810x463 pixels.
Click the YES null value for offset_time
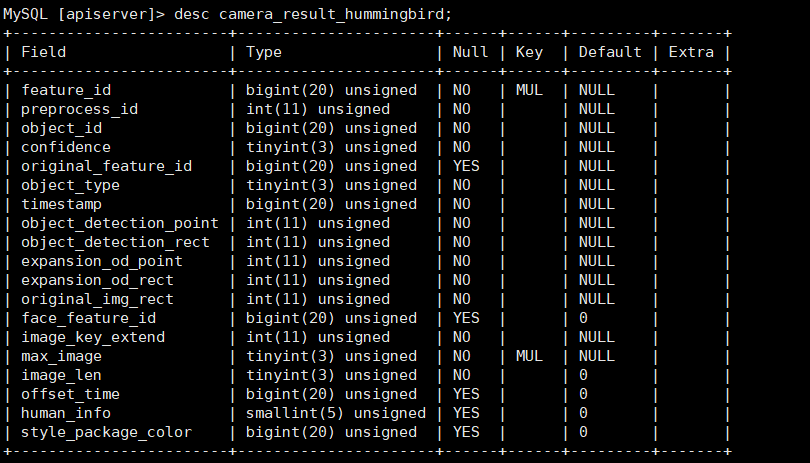coord(465,394)
